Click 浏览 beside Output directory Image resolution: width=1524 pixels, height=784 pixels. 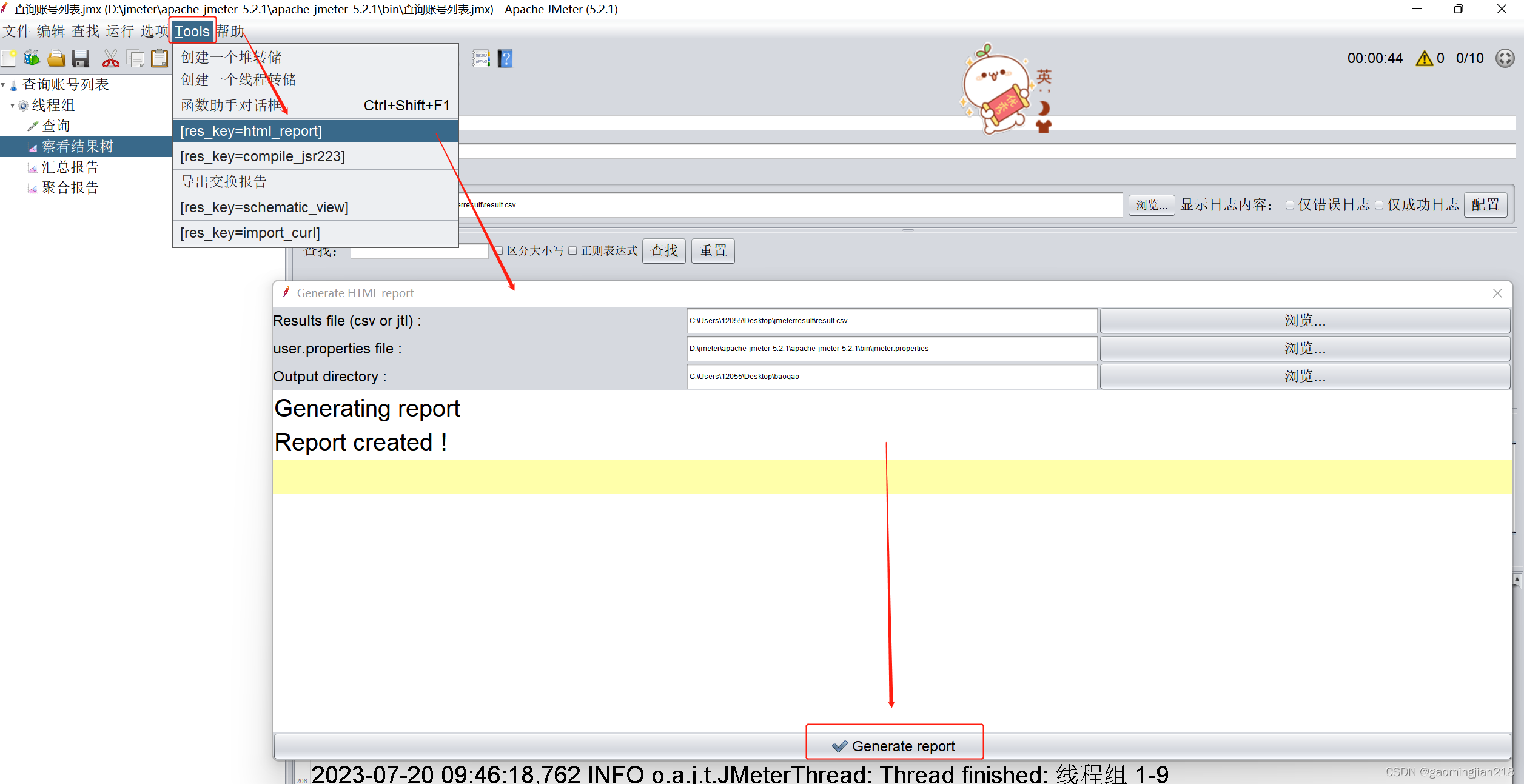(x=1304, y=377)
